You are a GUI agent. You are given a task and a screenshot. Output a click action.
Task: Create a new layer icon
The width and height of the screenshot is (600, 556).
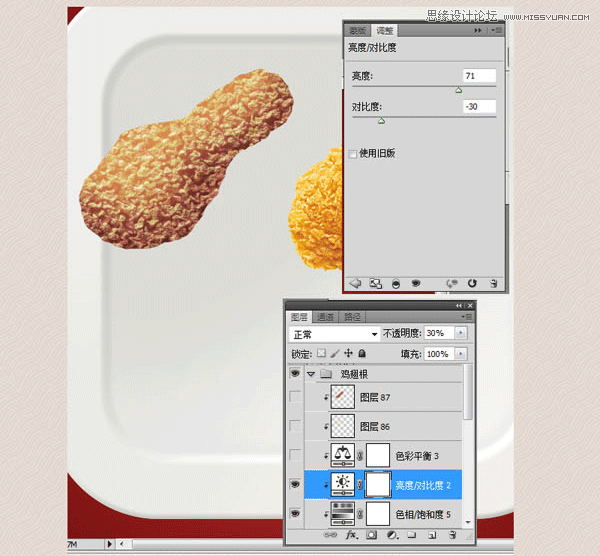tap(432, 535)
